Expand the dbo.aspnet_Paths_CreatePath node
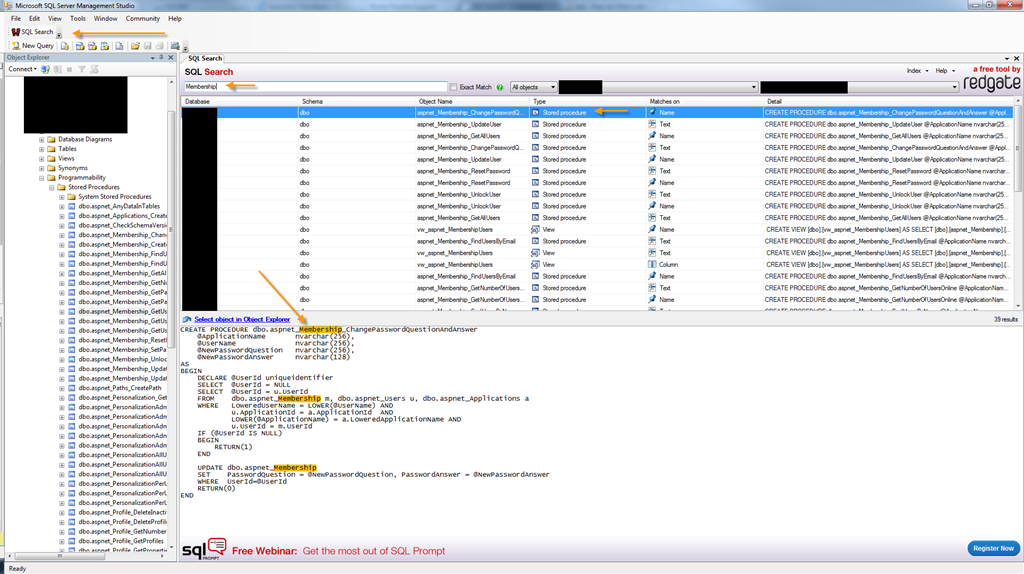This screenshot has height=574, width=1024. (62, 388)
